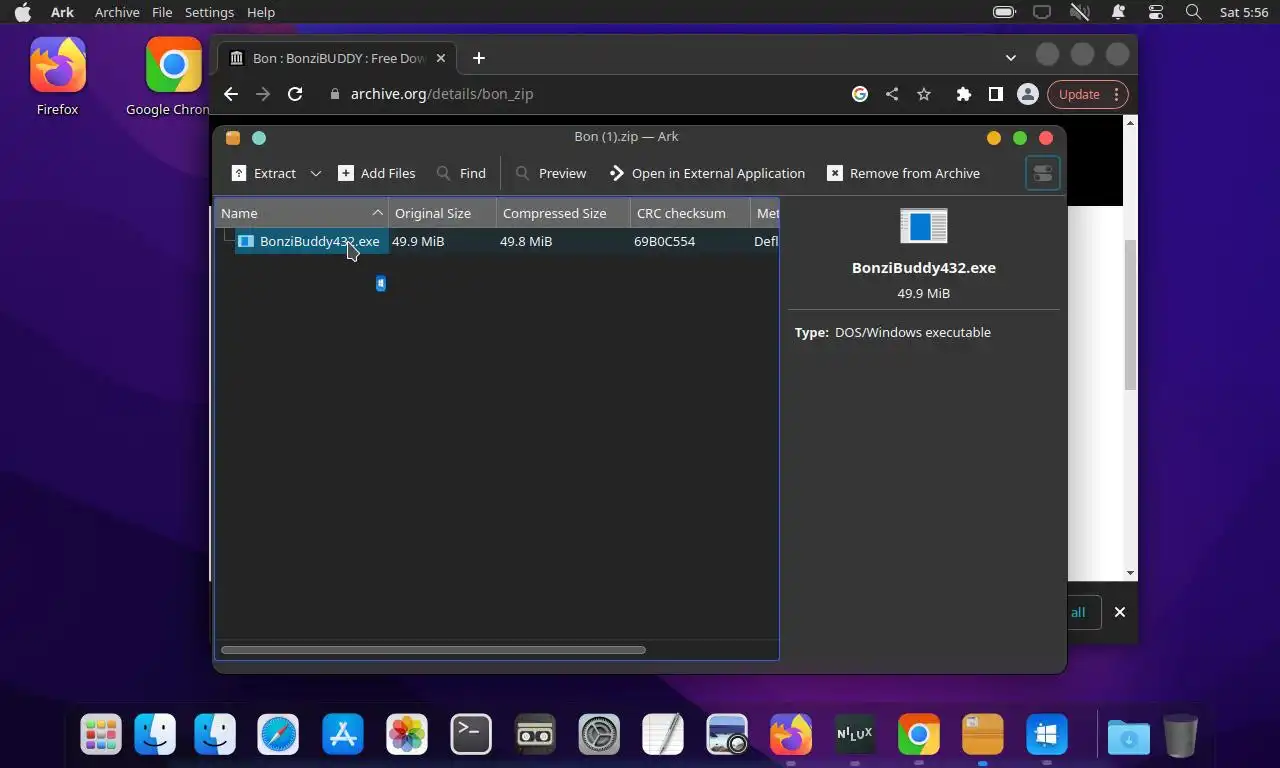Go back in Chrome
The height and width of the screenshot is (768, 1280).
coord(231,94)
